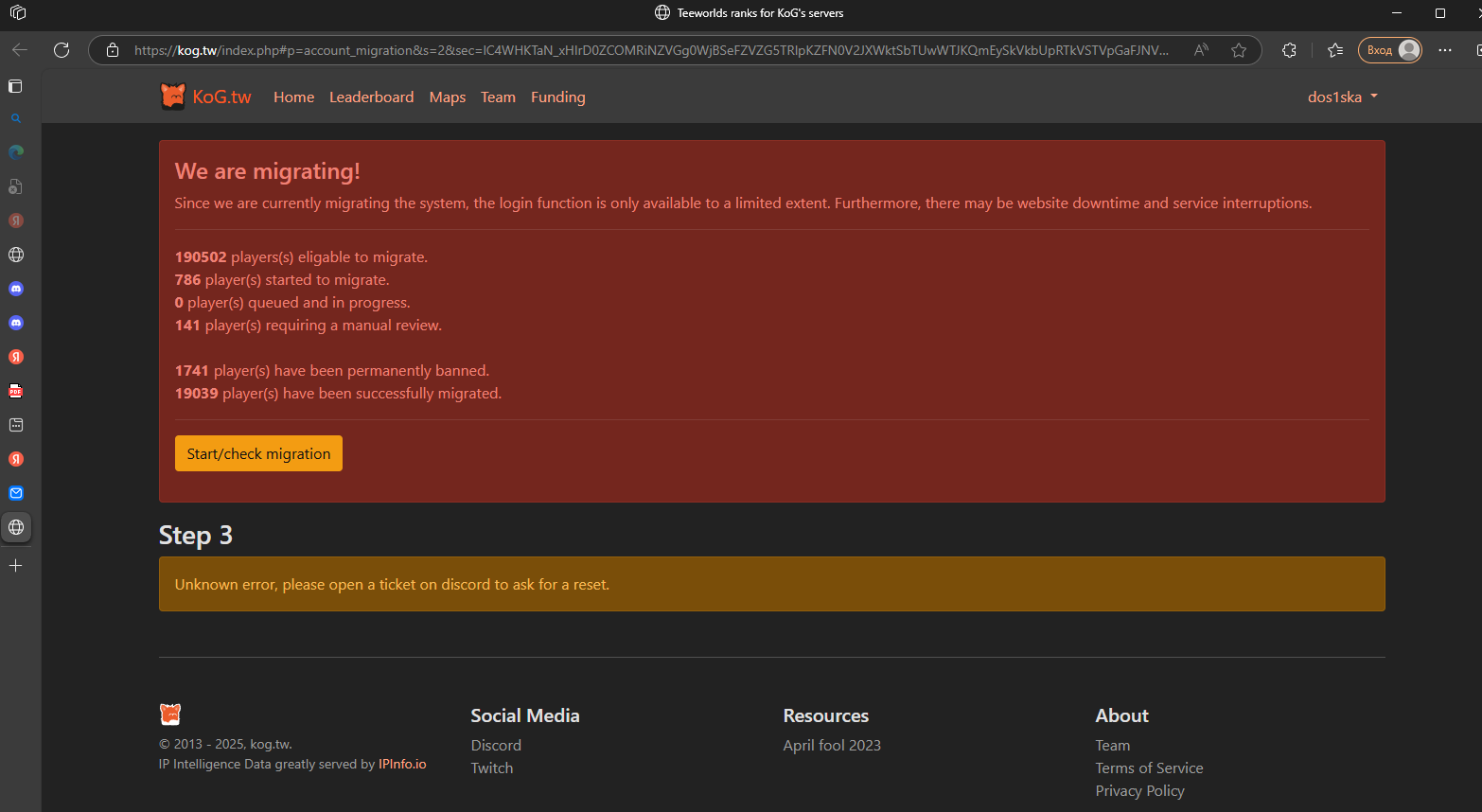Screen dimensions: 1482x812
Task: Open the Terms of Service link
Action: click(1150, 768)
